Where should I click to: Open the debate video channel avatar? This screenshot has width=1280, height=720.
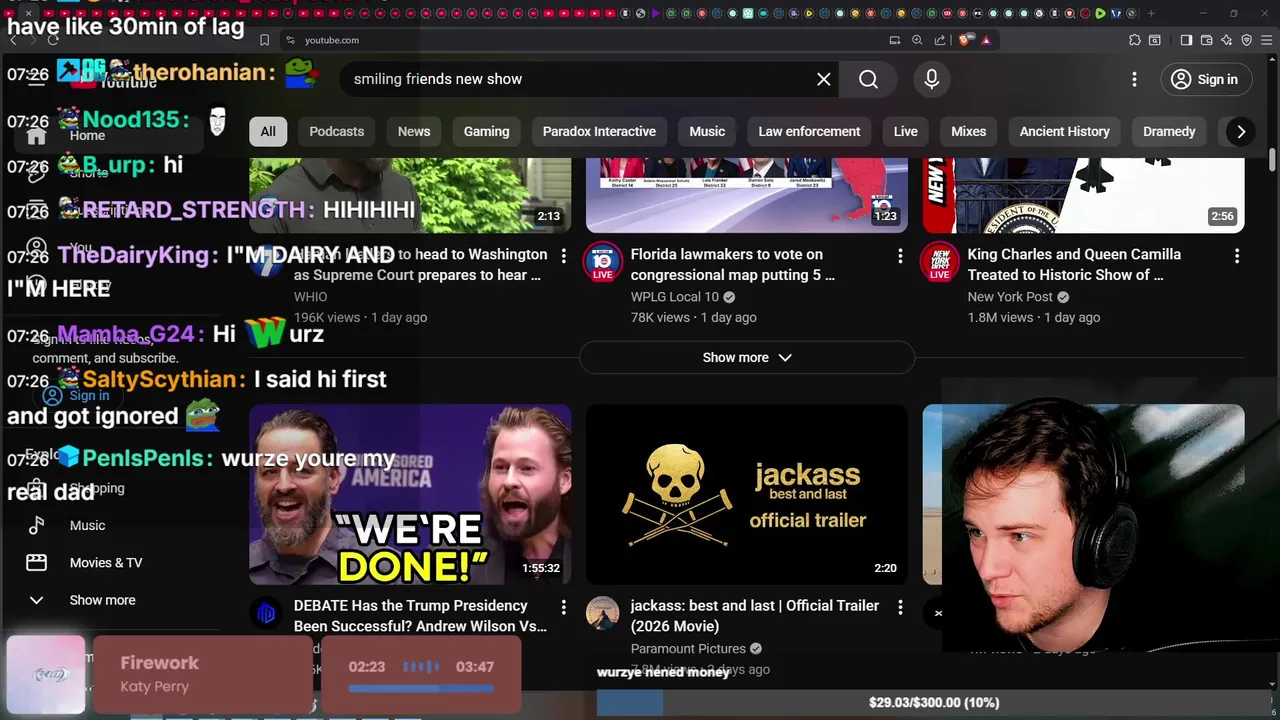(266, 613)
